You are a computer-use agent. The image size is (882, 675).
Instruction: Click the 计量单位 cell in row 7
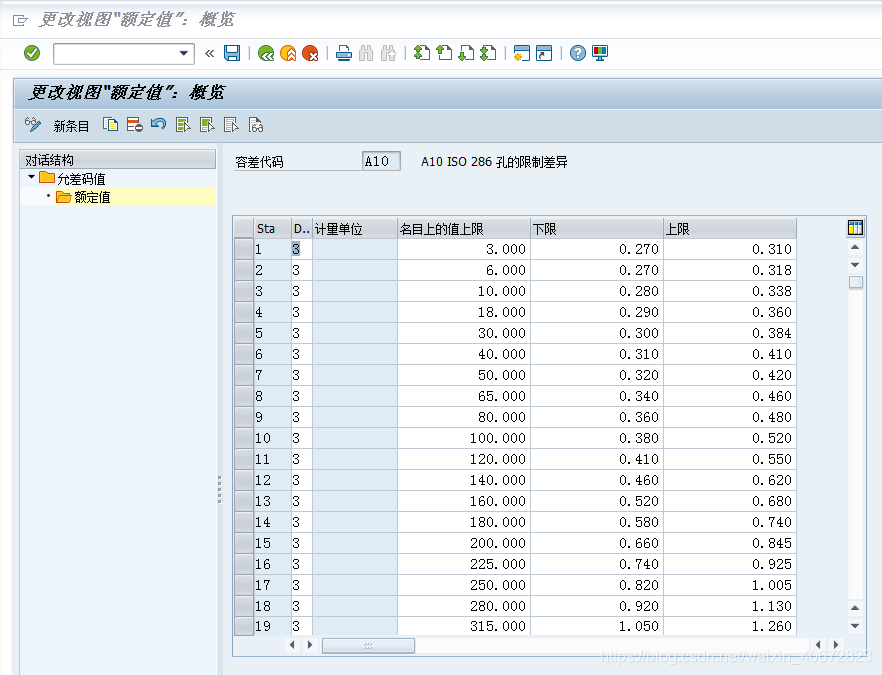coord(355,375)
